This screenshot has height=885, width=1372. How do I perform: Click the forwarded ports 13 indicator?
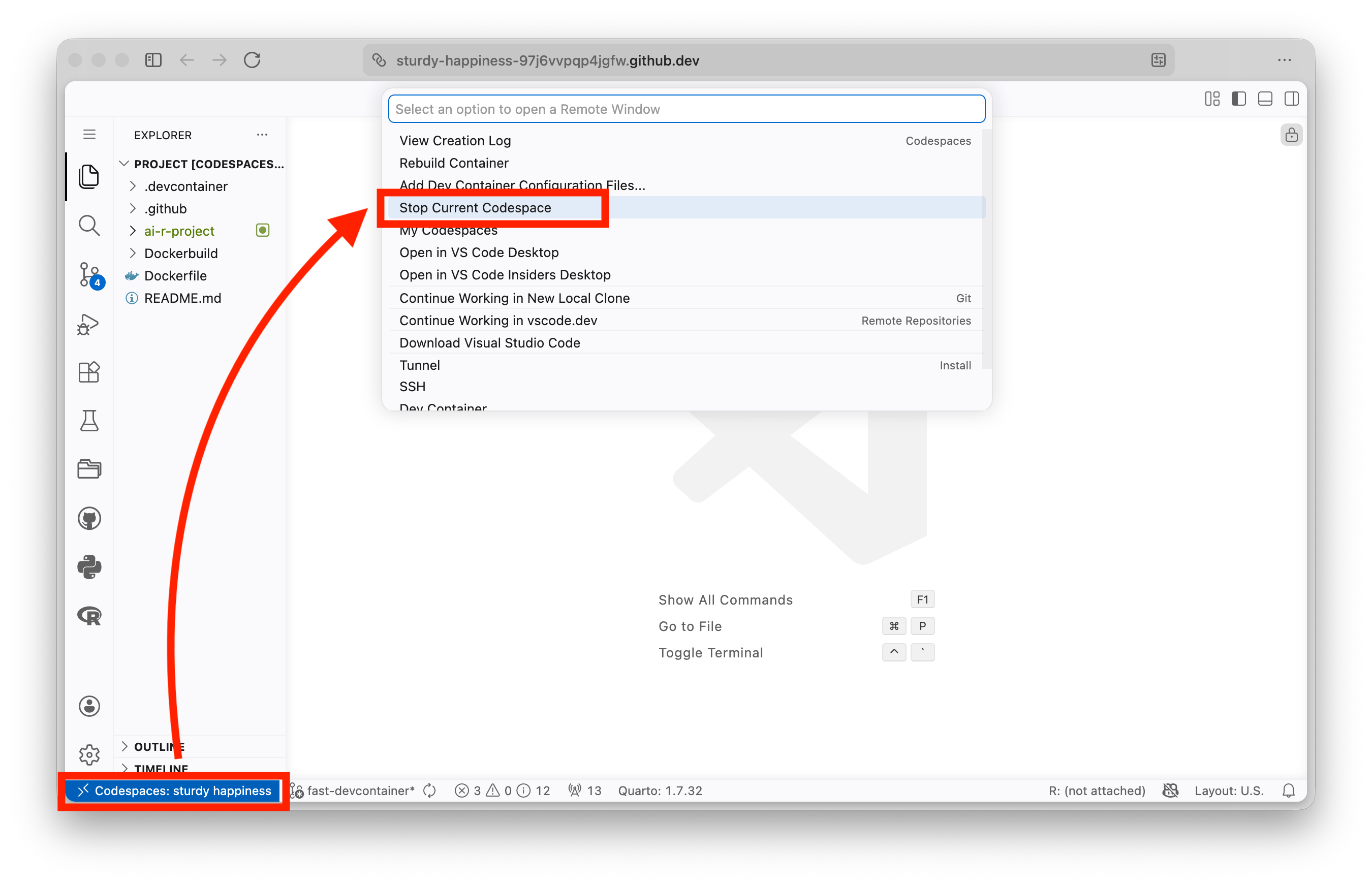(584, 791)
